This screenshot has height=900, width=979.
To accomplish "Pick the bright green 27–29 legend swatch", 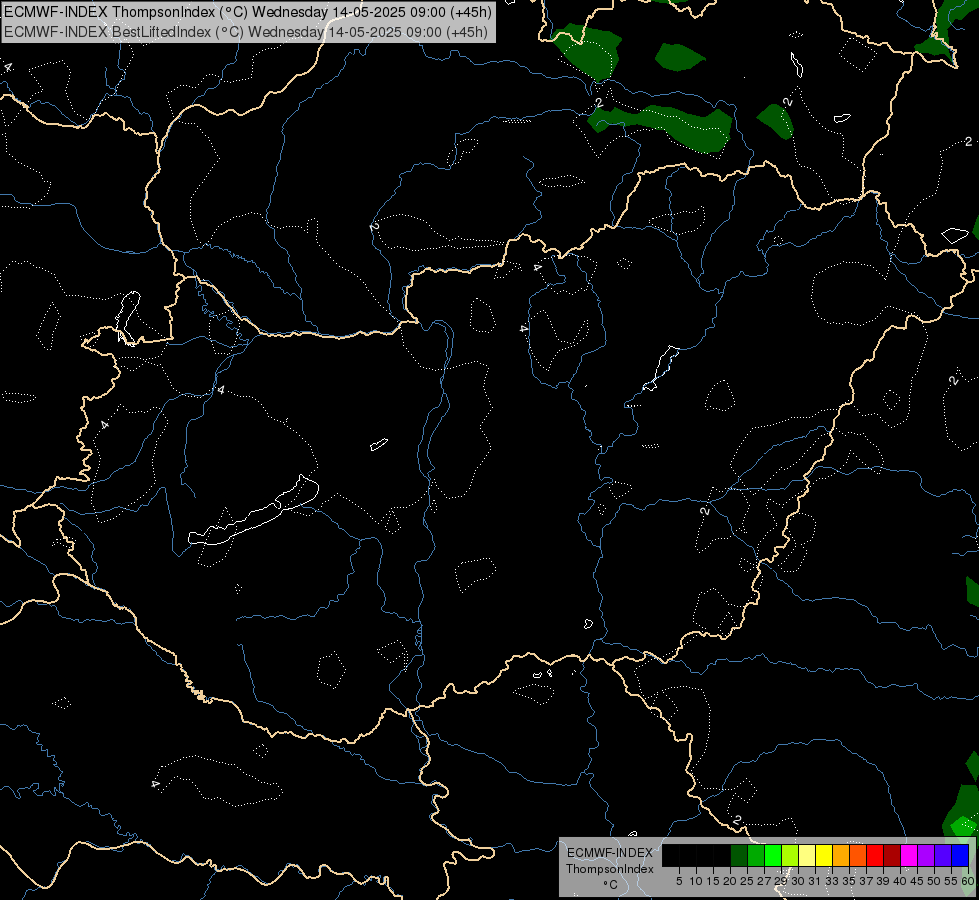I will click(773, 855).
